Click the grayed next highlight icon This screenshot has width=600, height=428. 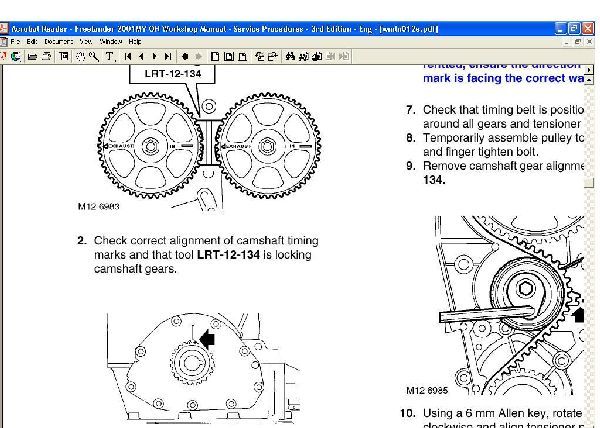pyautogui.click(x=344, y=57)
